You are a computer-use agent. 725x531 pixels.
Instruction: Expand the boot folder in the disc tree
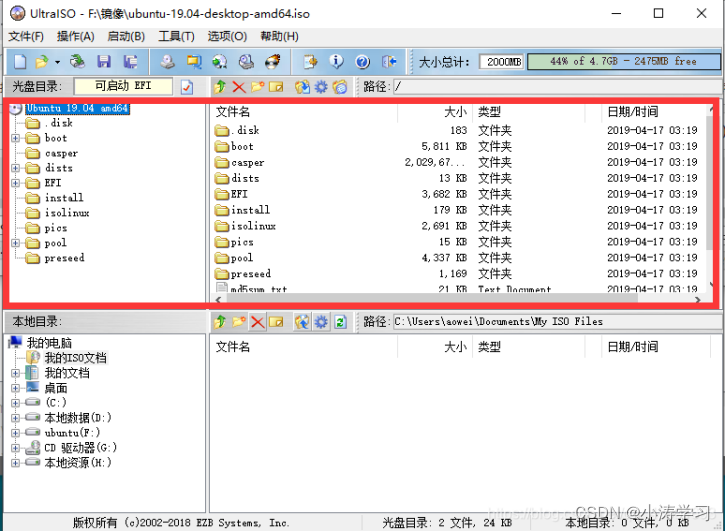[x=16, y=138]
